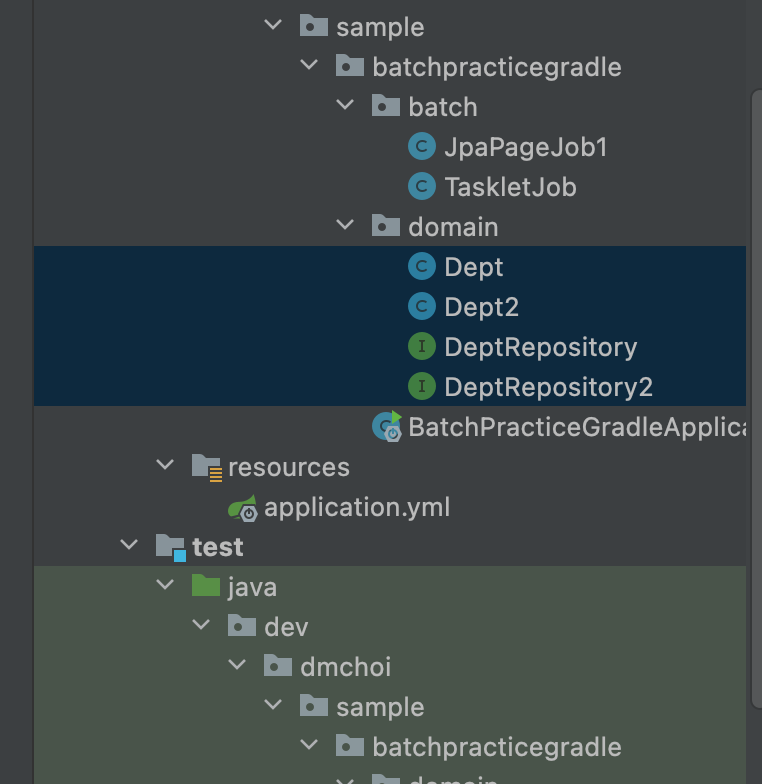Click the Spring Boot application run icon

[x=387, y=426]
